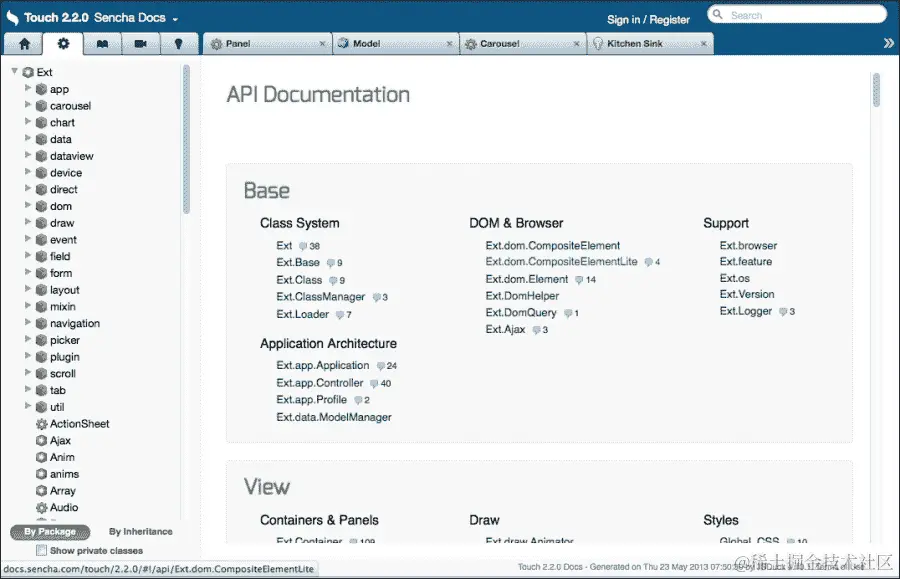The image size is (900, 579).
Task: Expand the device package arrow
Action: 28,172
